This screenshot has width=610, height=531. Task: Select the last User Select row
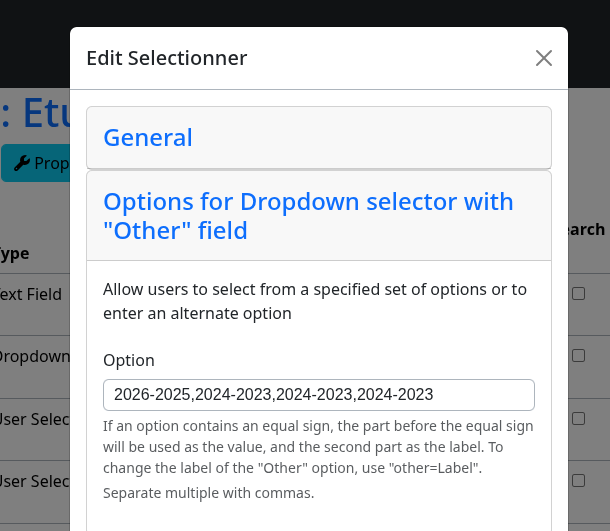point(35,482)
